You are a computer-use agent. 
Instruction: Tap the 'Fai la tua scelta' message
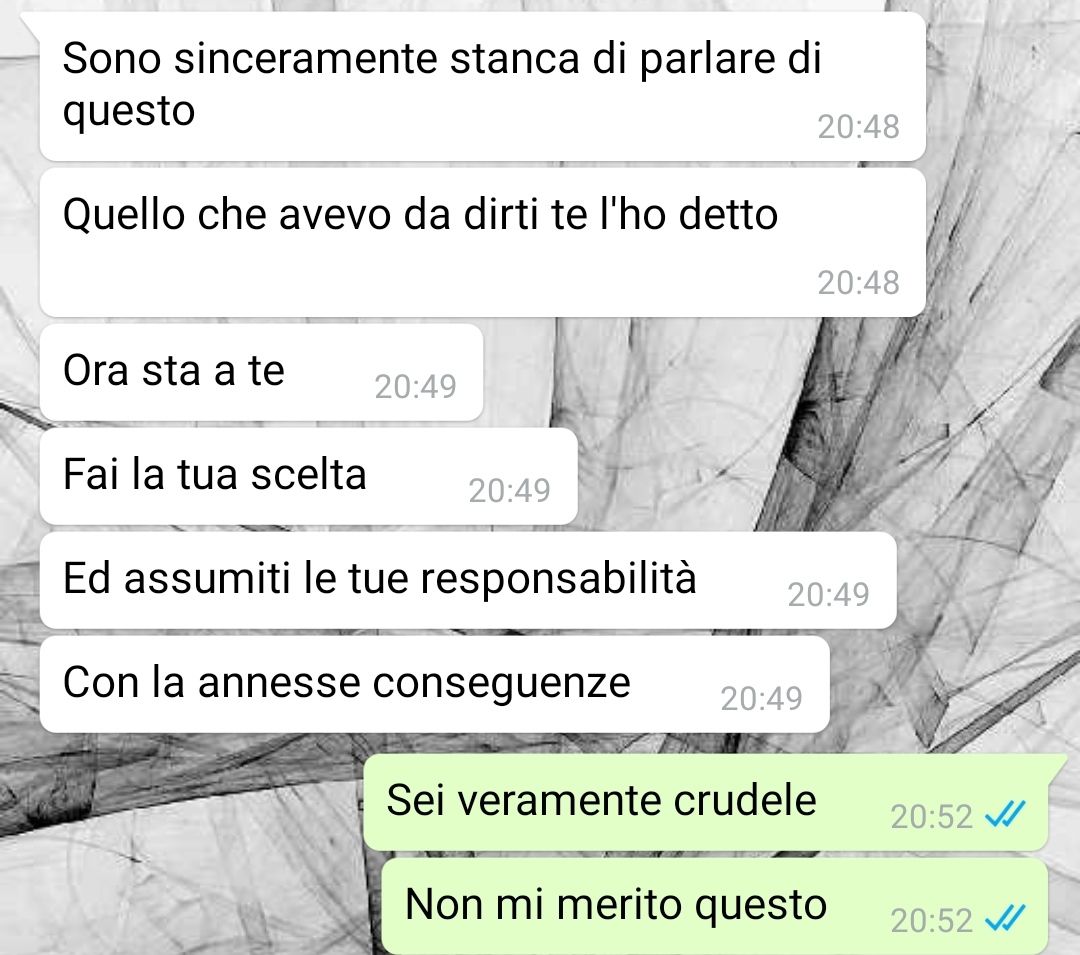(x=309, y=476)
